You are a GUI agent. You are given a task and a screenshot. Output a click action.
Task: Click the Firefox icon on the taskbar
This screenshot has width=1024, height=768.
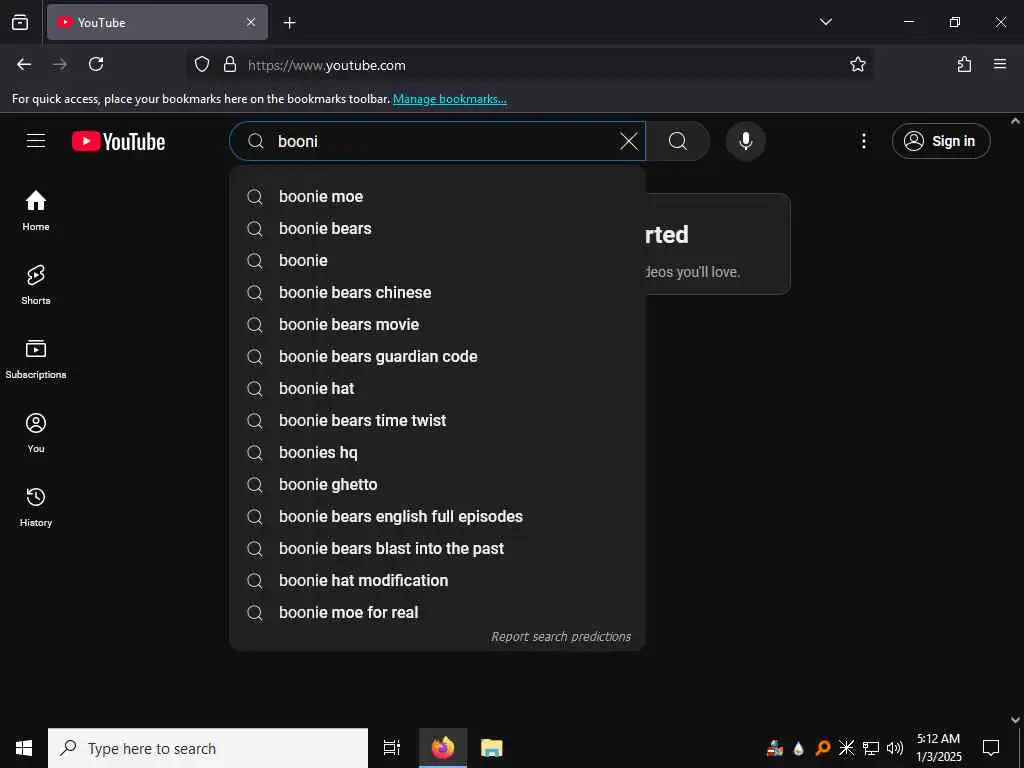click(x=443, y=748)
